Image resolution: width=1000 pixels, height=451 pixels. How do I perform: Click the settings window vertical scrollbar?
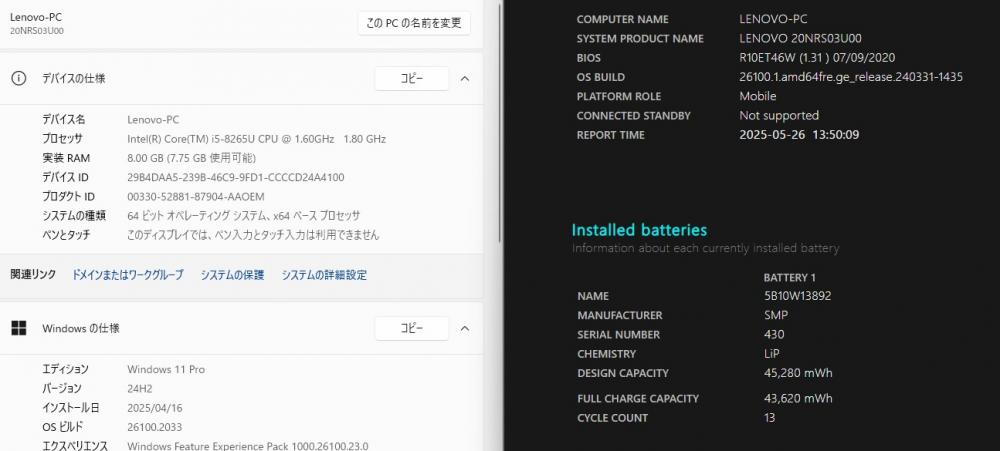tap(499, 121)
